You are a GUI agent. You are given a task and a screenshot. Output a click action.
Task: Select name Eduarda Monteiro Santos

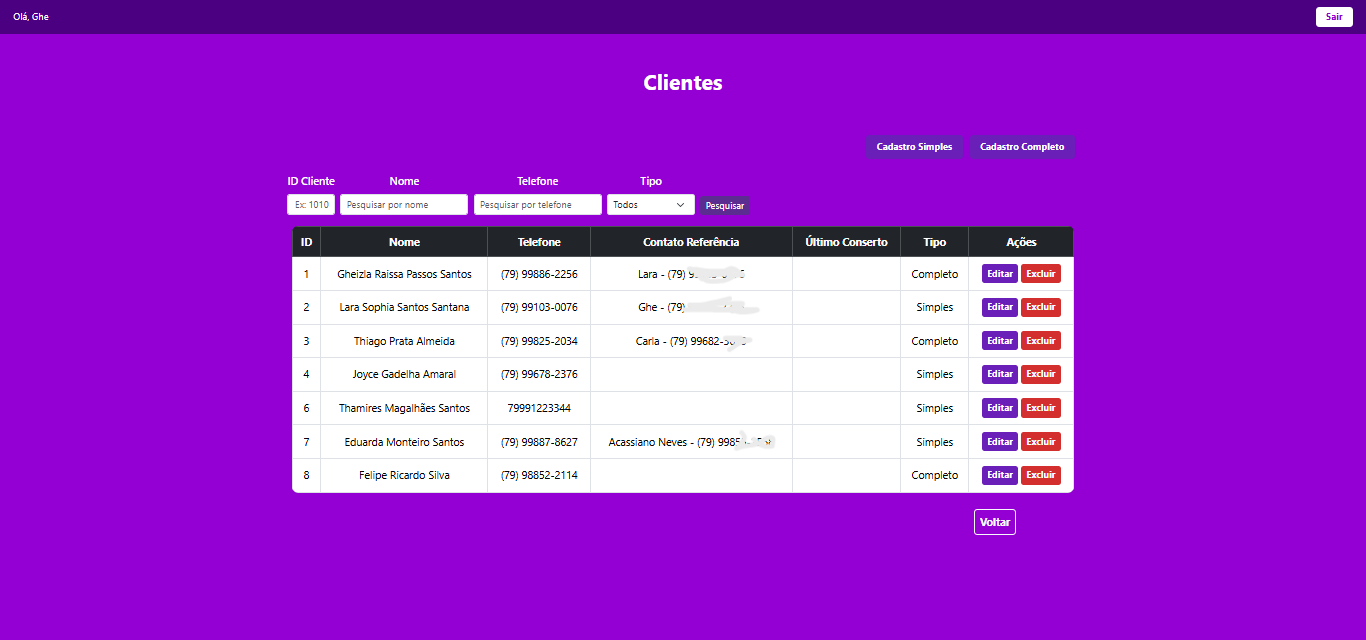pyautogui.click(x=404, y=442)
